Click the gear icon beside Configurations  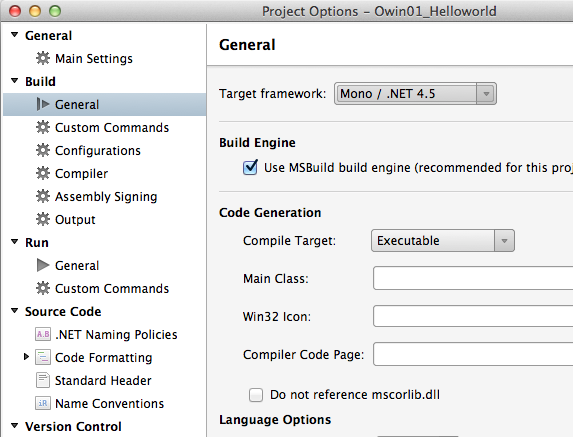(43, 150)
